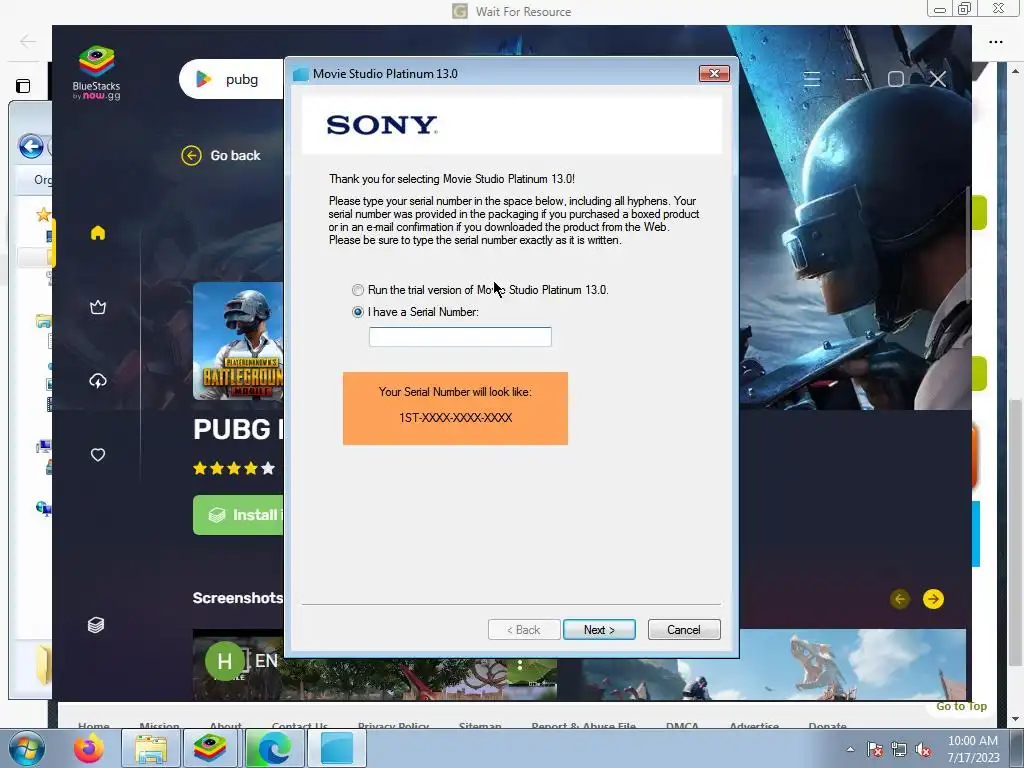Image resolution: width=1024 pixels, height=768 pixels.
Task: Click the PUBG Battlegrounds game thumbnail
Action: (238, 341)
